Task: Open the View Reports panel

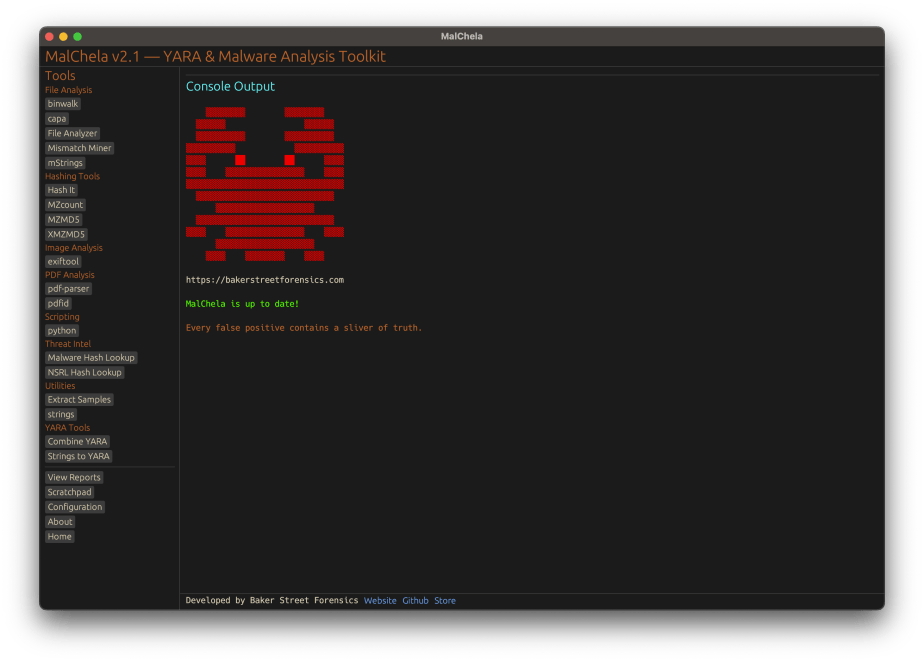Action: tap(73, 477)
